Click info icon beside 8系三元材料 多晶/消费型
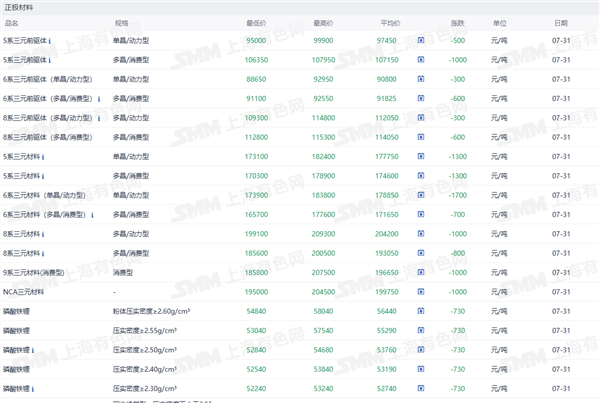The image size is (600, 403). click(x=43, y=254)
